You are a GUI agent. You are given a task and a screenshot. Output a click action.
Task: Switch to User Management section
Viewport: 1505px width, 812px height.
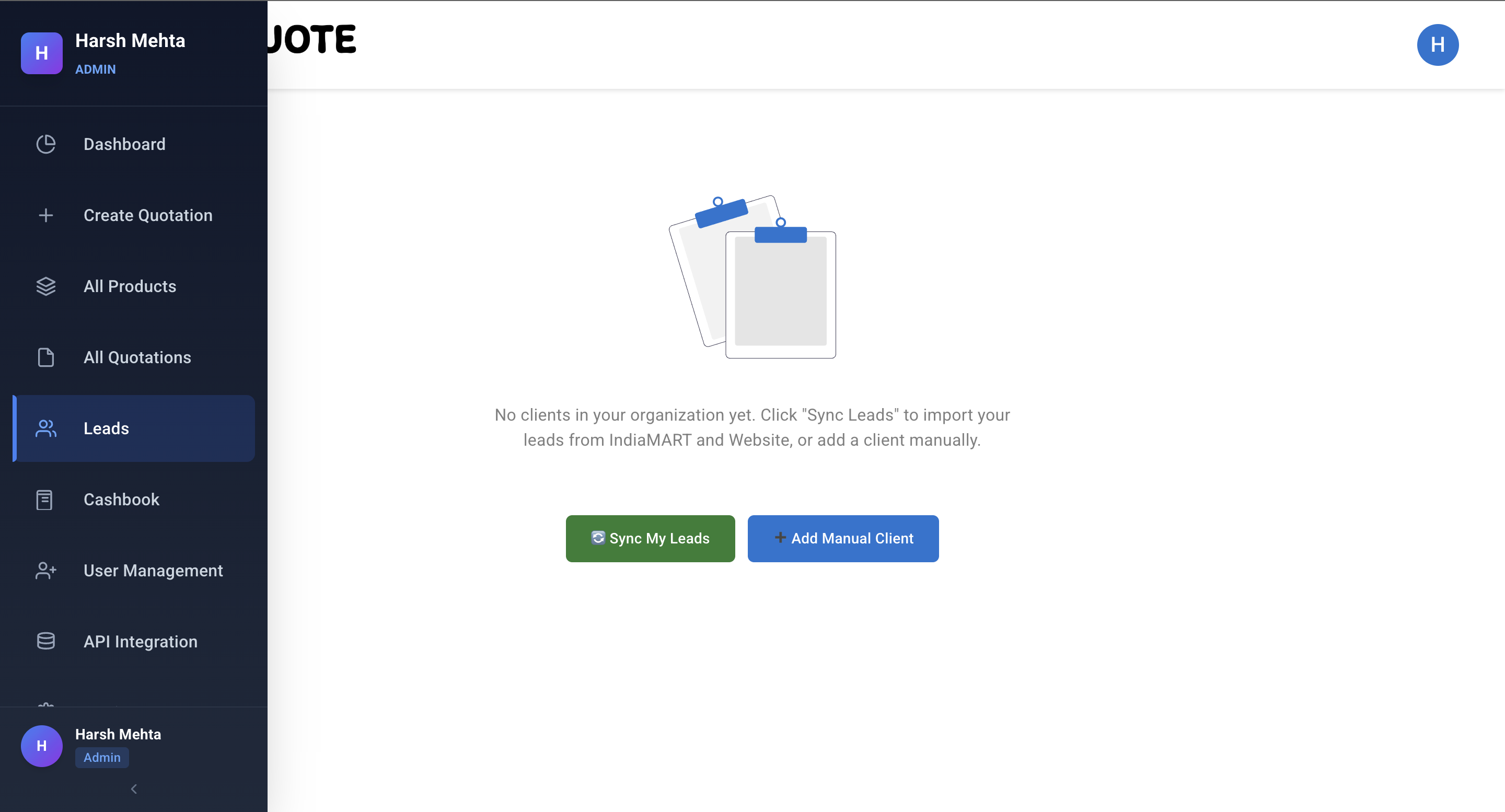click(153, 571)
